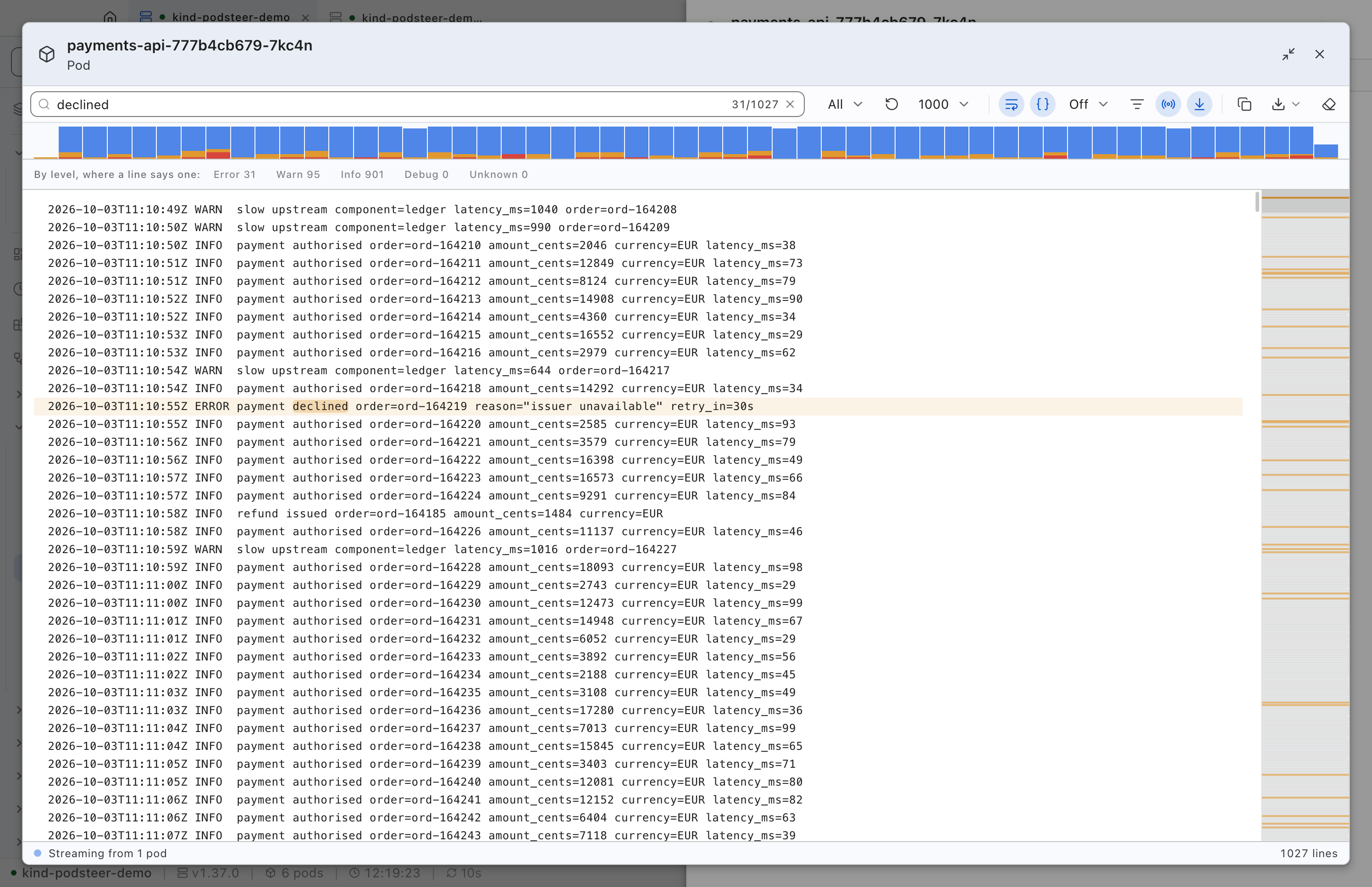The width and height of the screenshot is (1372, 887).
Task: Toggle JSON pretty-print braces button
Action: pyautogui.click(x=1042, y=104)
